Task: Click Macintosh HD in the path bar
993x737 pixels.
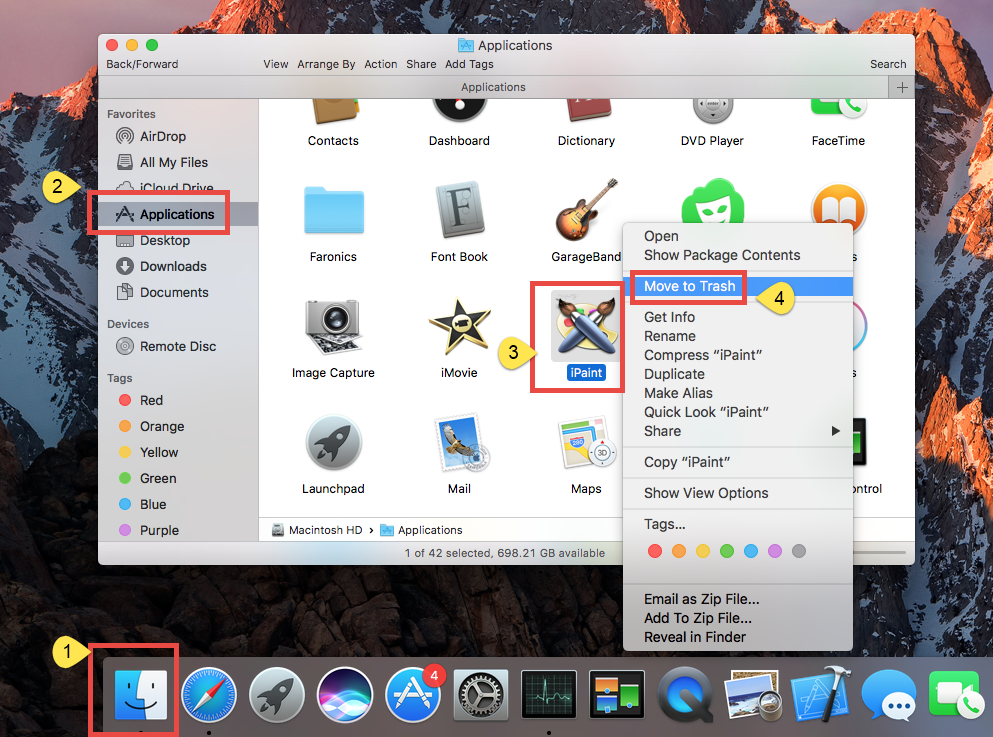Action: tap(324, 529)
